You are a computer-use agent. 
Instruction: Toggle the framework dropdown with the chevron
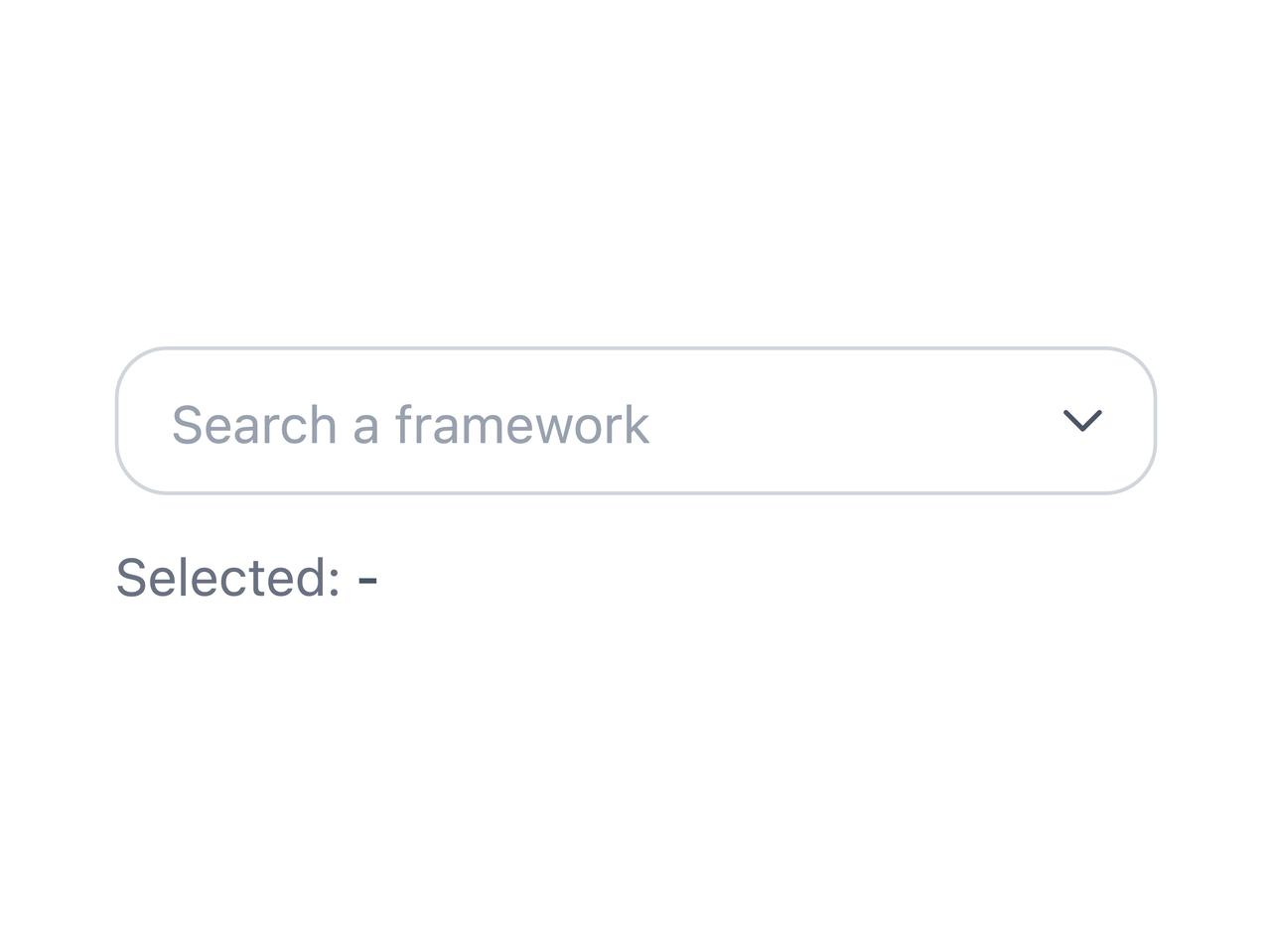(1082, 421)
